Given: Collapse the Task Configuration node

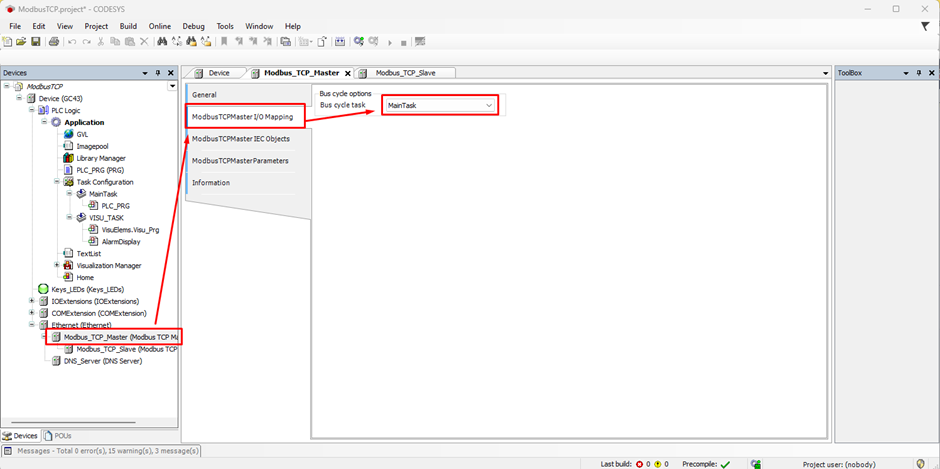Looking at the screenshot, I should point(57,182).
